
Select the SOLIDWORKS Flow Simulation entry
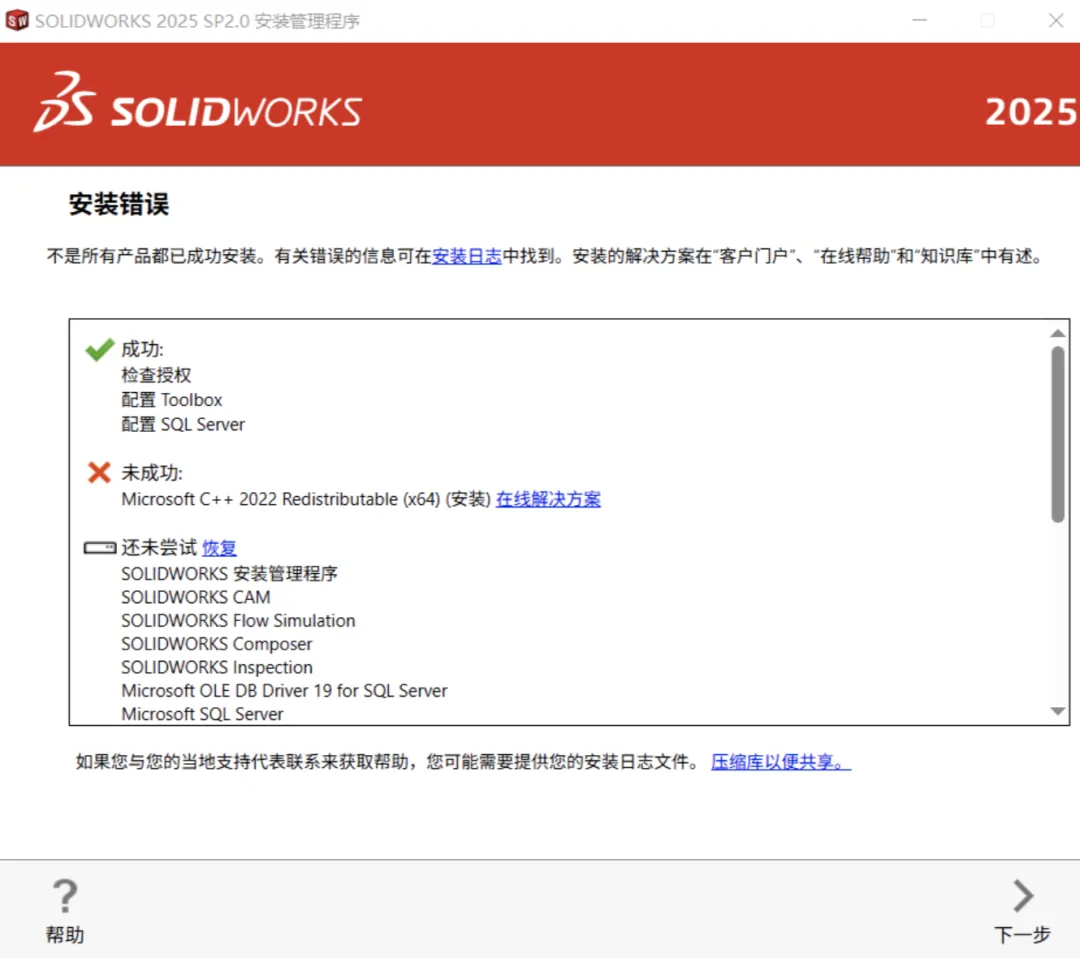click(238, 621)
